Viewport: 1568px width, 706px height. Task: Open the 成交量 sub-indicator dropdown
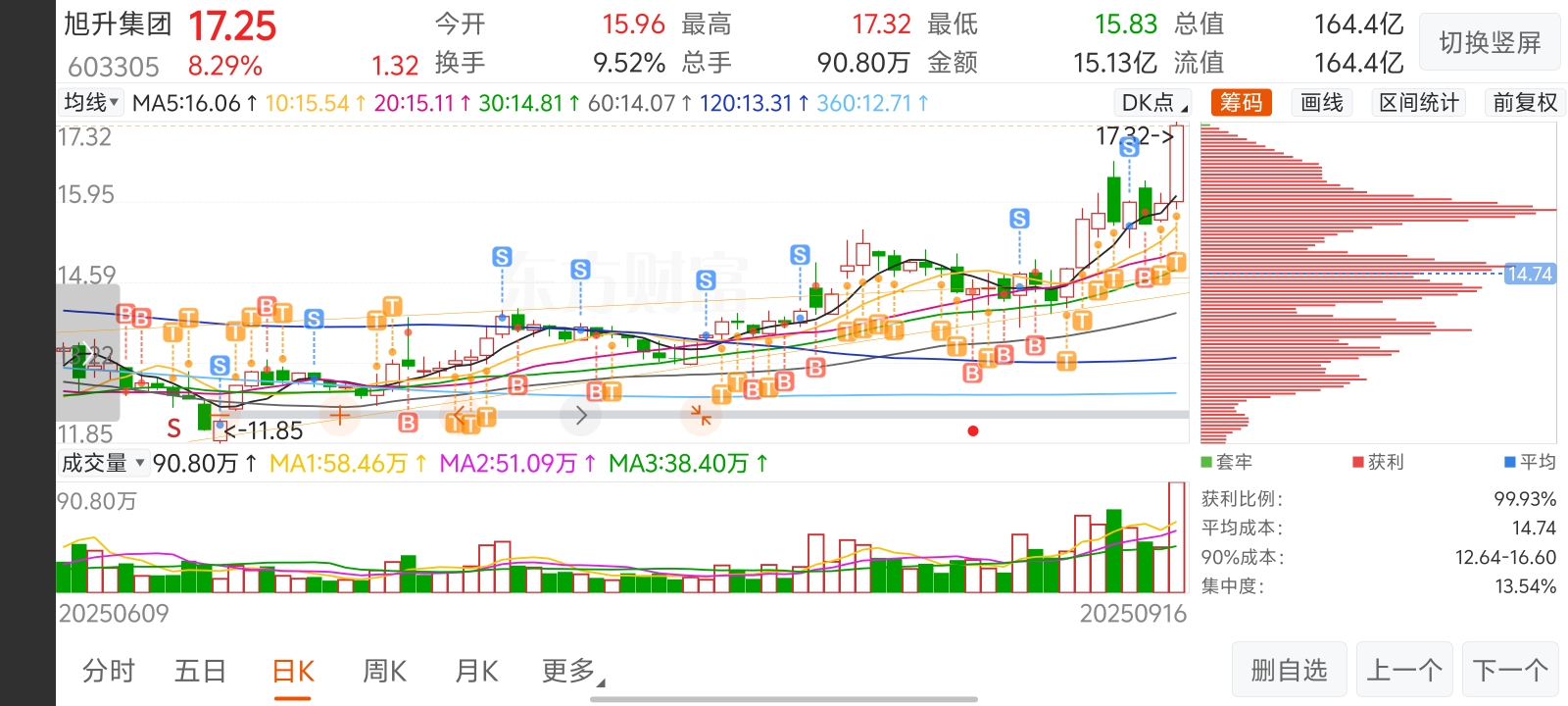(x=103, y=463)
